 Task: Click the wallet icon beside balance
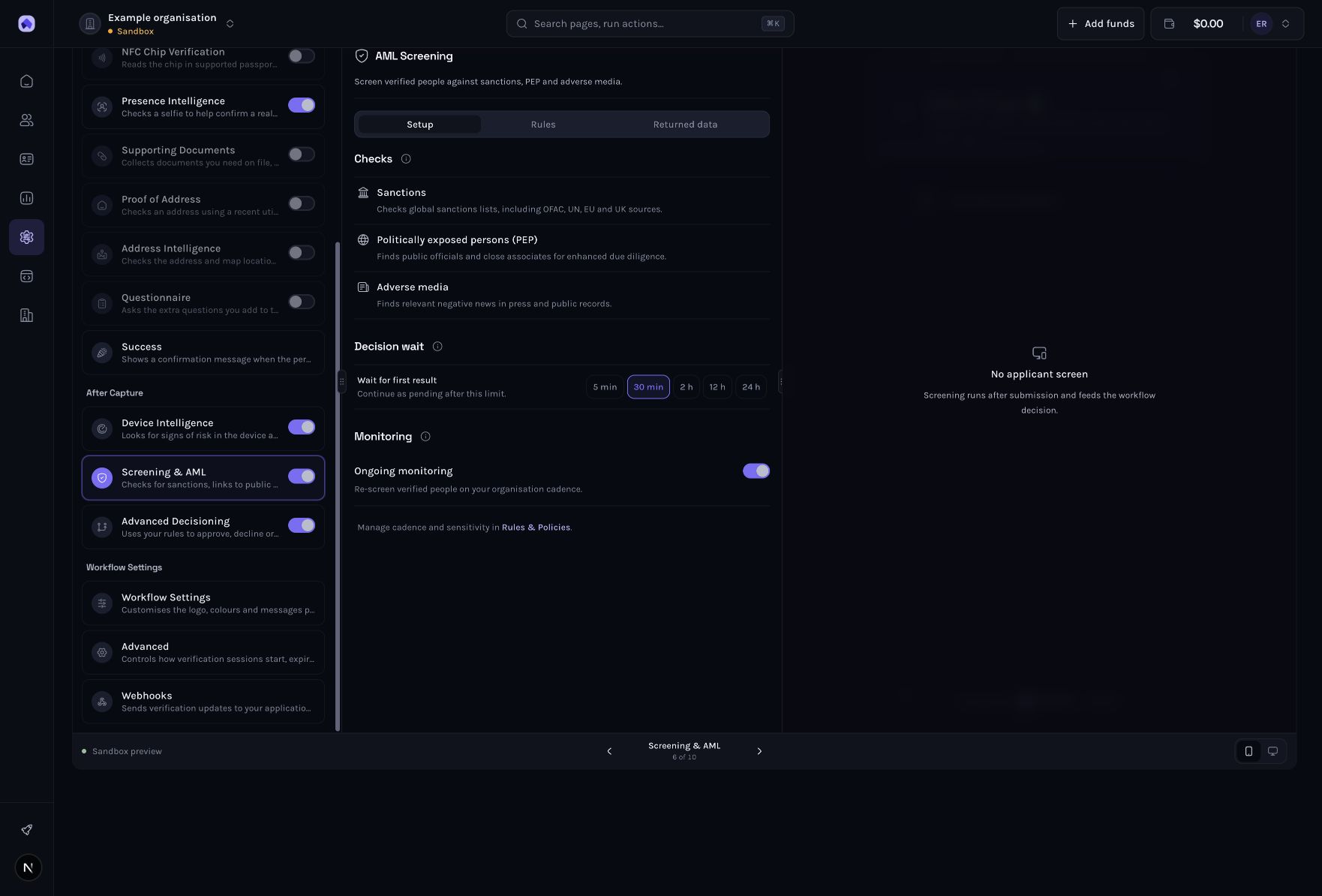[1169, 24]
